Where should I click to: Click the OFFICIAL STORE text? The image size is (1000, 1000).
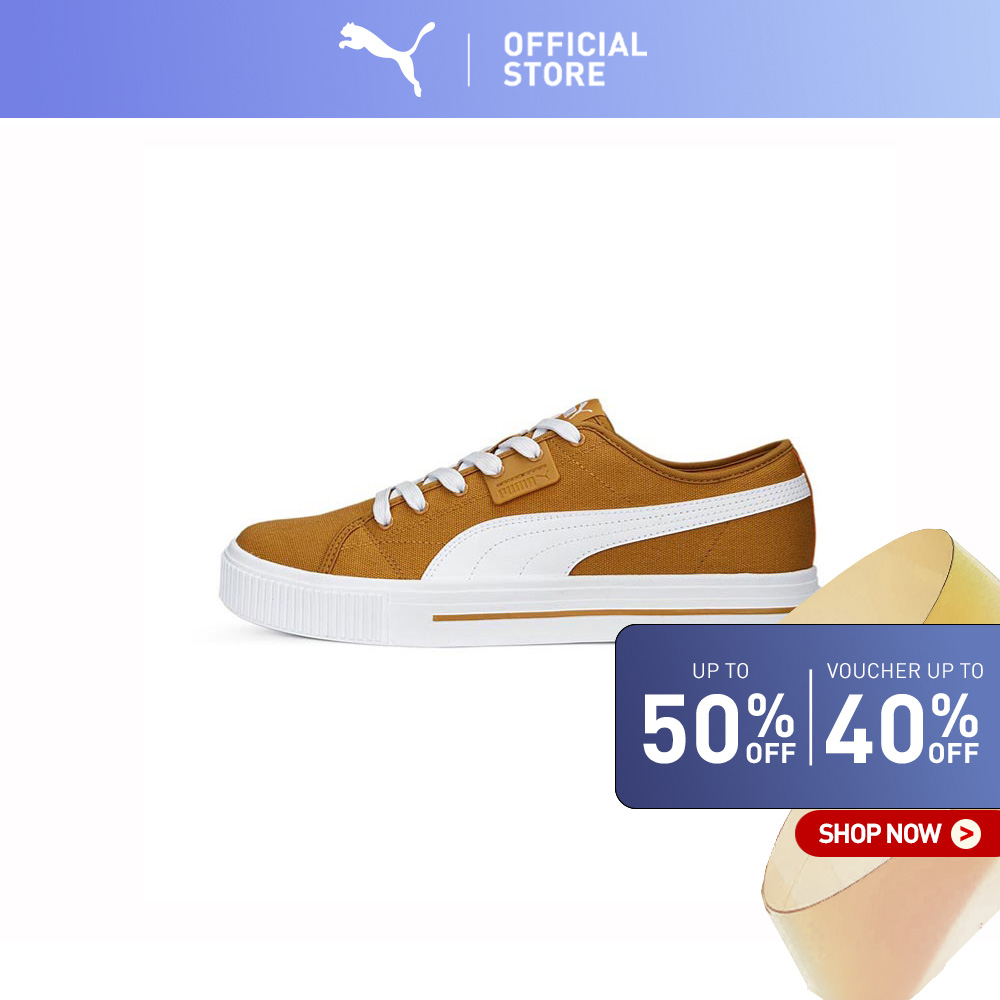point(575,59)
